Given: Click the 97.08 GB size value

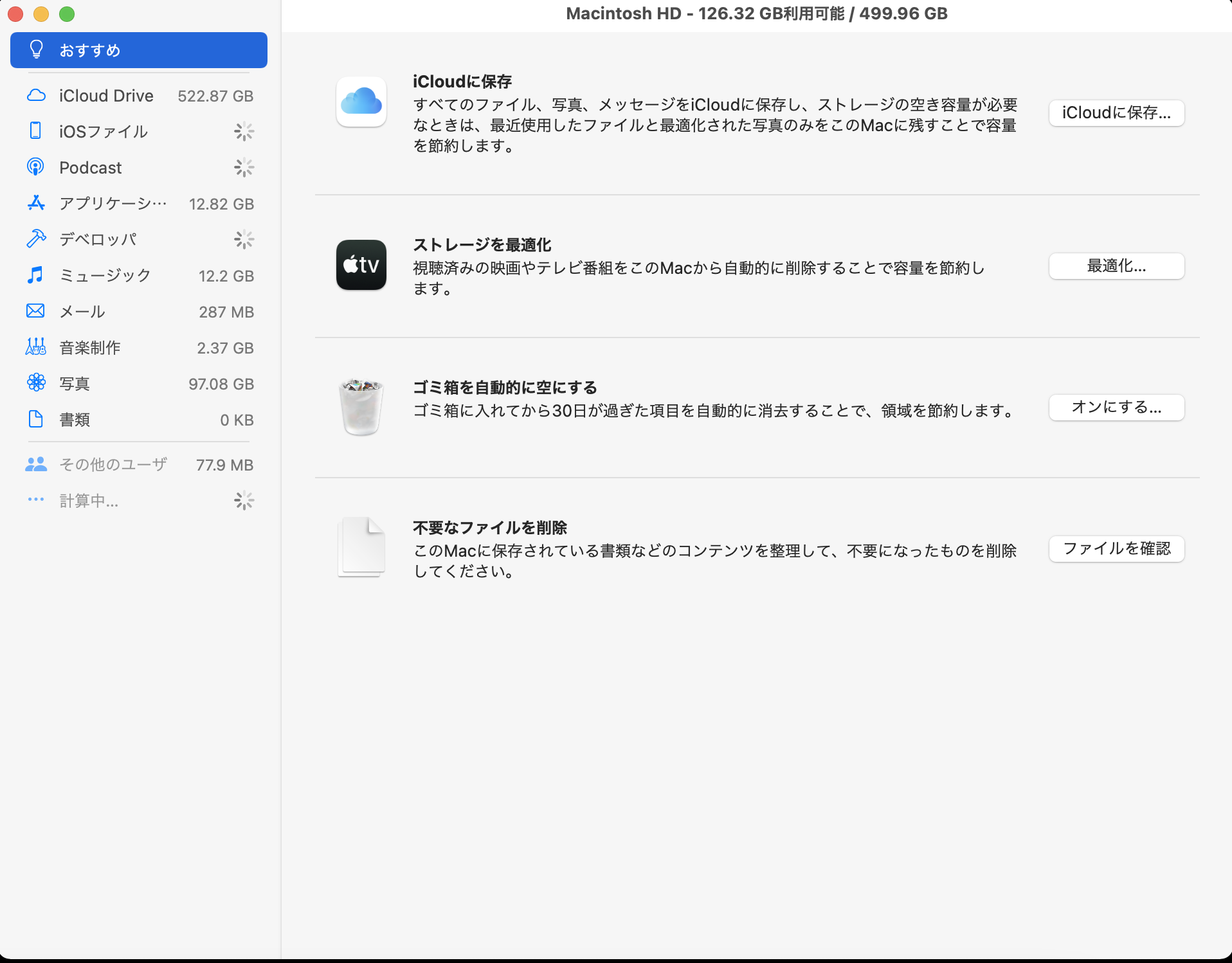Looking at the screenshot, I should [x=221, y=384].
